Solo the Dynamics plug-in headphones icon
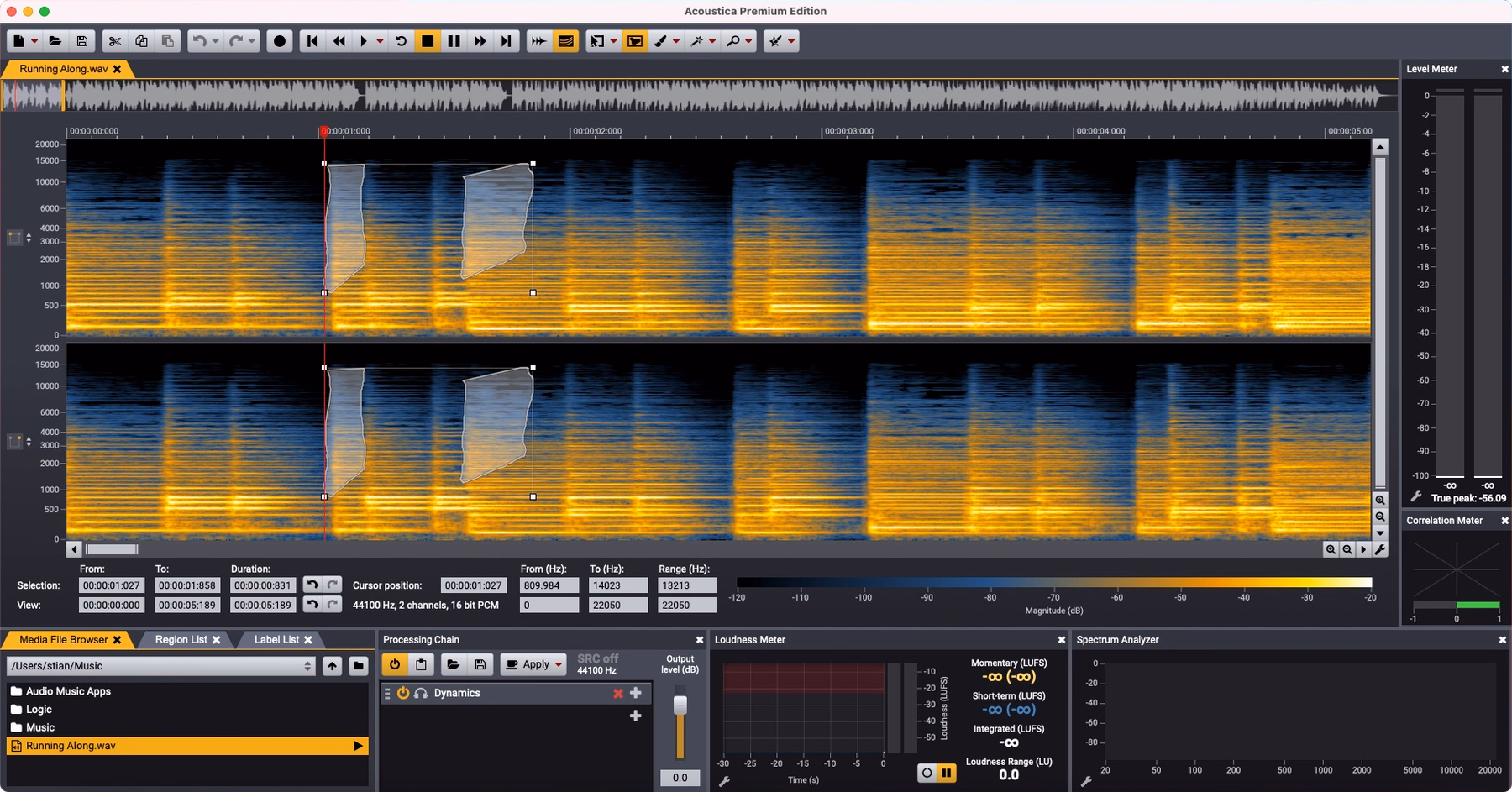This screenshot has height=792, width=1512. 421,693
